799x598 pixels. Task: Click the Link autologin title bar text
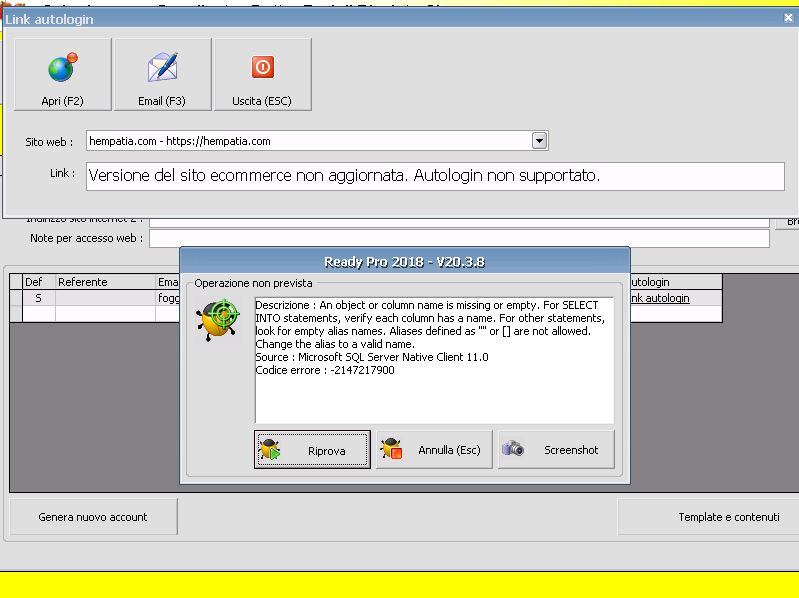49,19
